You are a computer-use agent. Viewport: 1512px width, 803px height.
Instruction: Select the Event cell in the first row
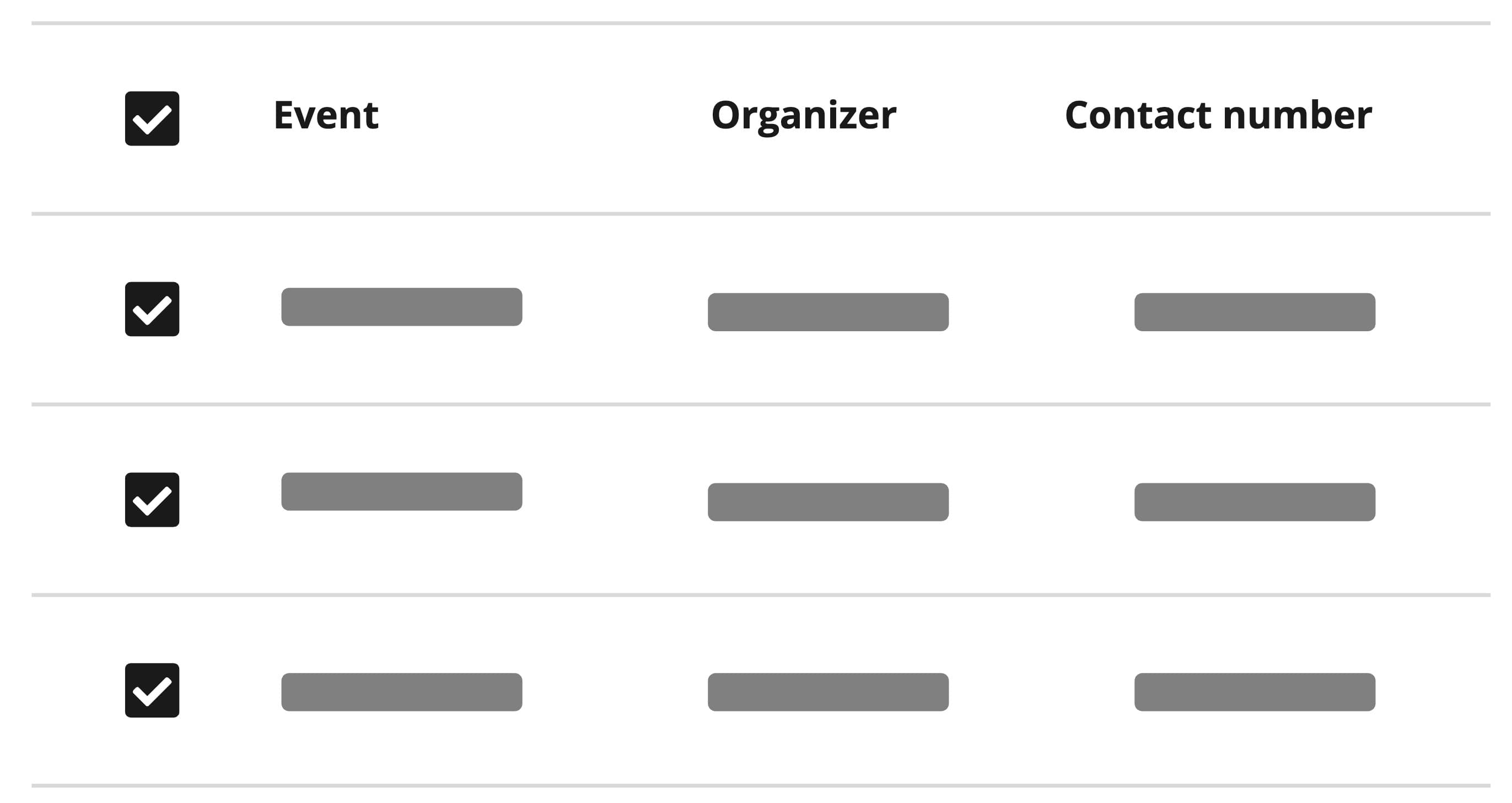point(402,308)
